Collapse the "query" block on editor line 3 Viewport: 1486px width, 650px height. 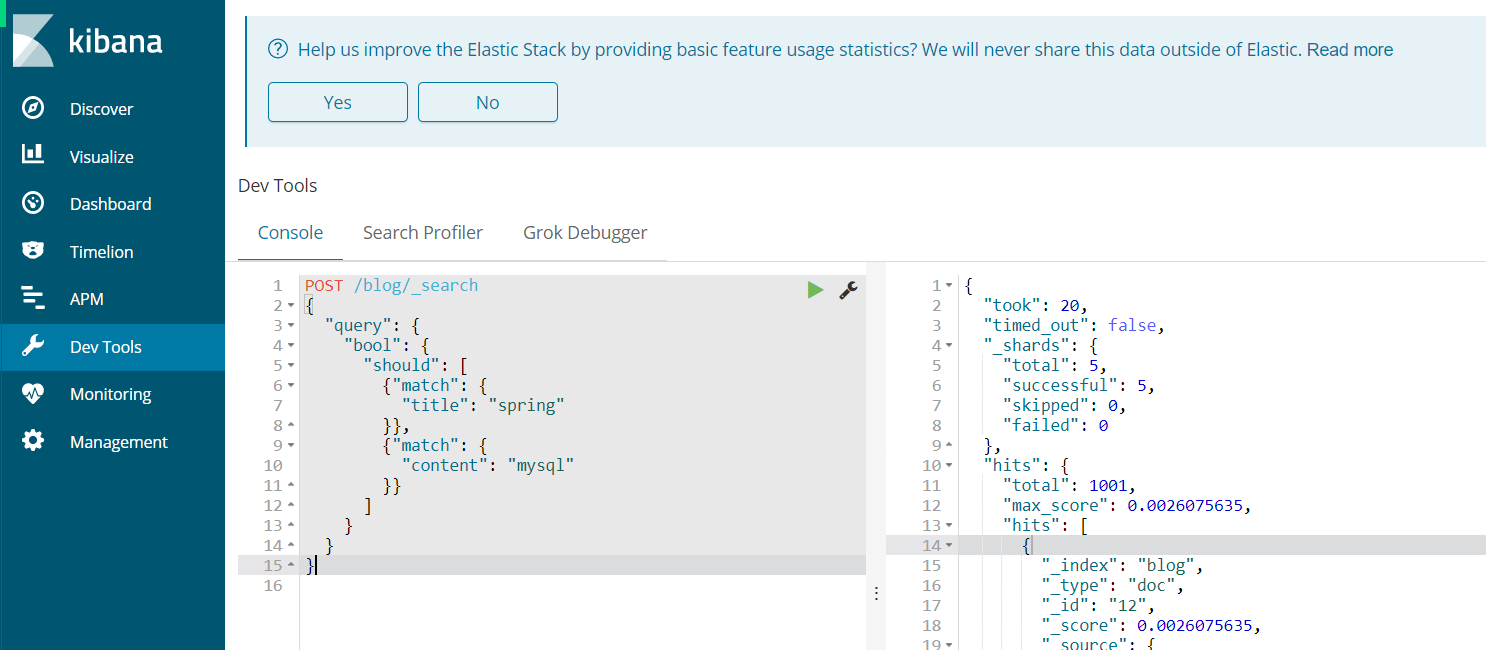[290, 326]
